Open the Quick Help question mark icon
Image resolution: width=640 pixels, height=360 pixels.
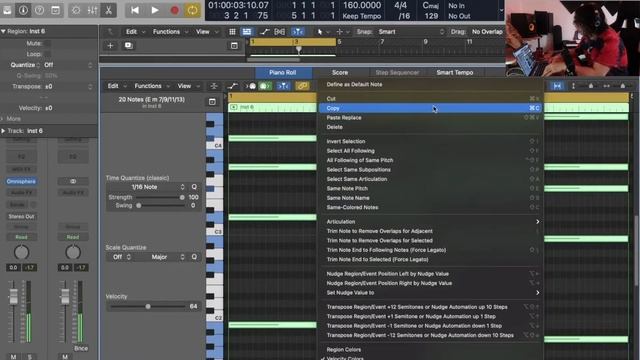39,10
